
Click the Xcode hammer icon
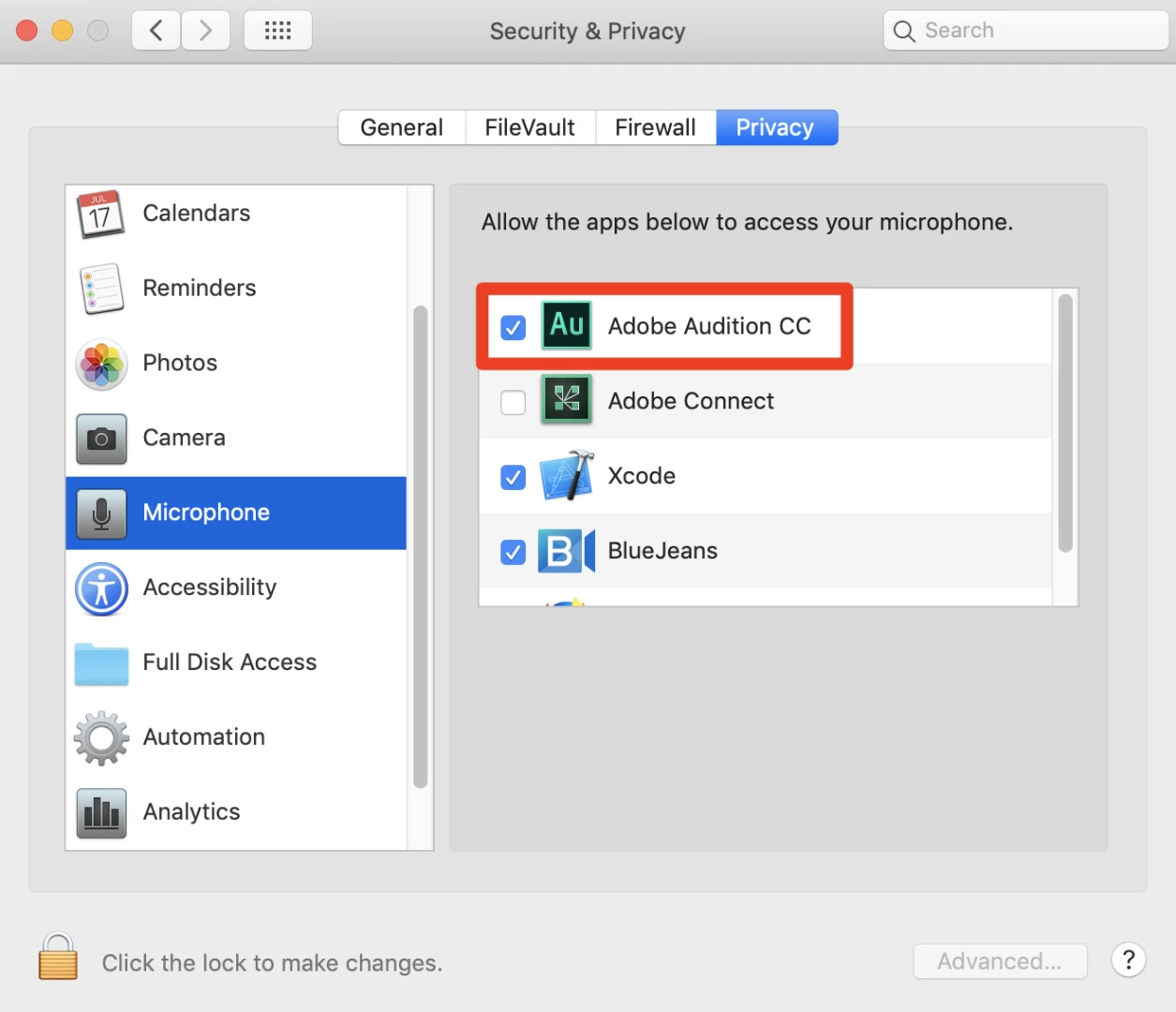pyautogui.click(x=567, y=475)
